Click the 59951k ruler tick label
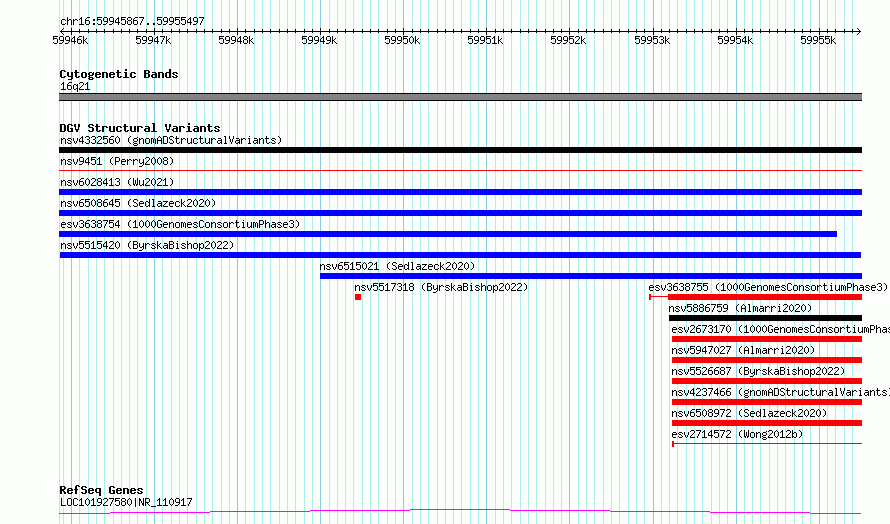Screen dimensions: 890x524 [x=485, y=40]
